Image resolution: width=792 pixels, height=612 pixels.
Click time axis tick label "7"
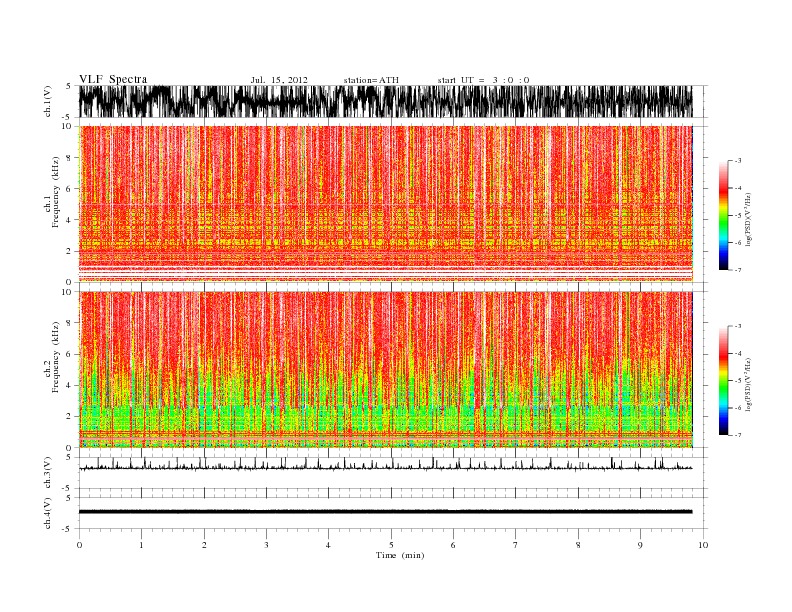(516, 545)
